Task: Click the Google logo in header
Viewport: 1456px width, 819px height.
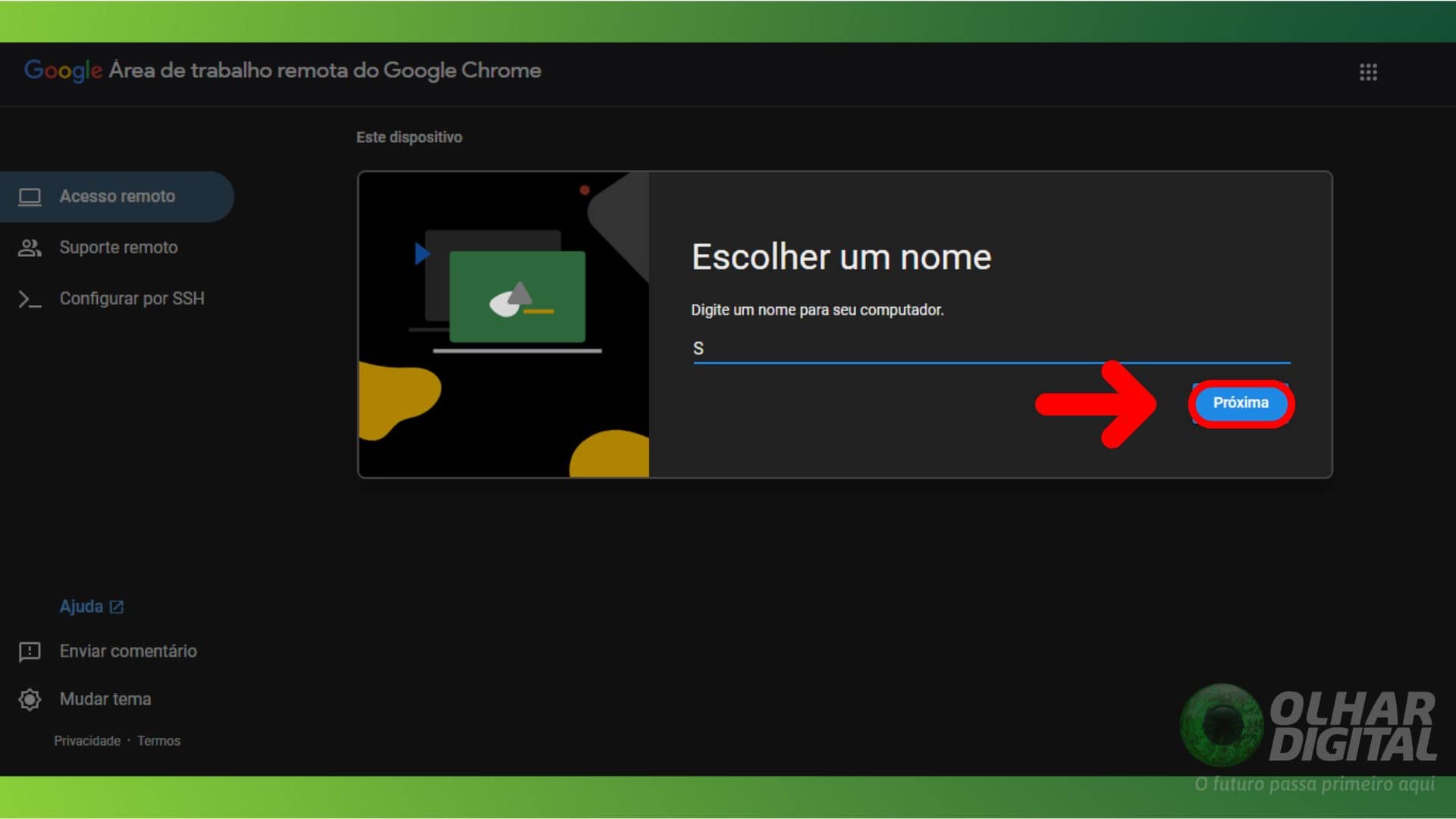Action: pyautogui.click(x=64, y=71)
